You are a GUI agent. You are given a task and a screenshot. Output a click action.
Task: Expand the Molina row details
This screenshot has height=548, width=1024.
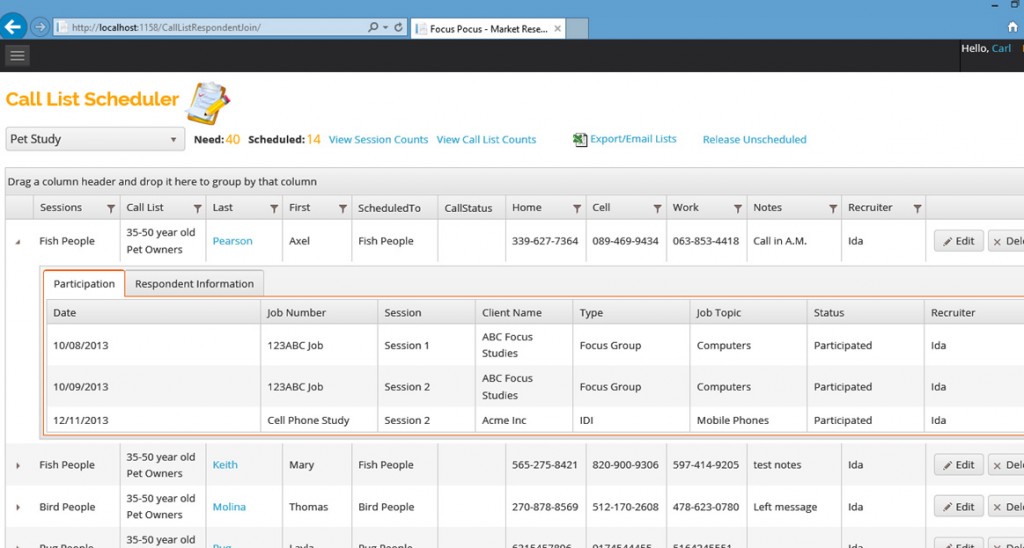click(x=18, y=508)
